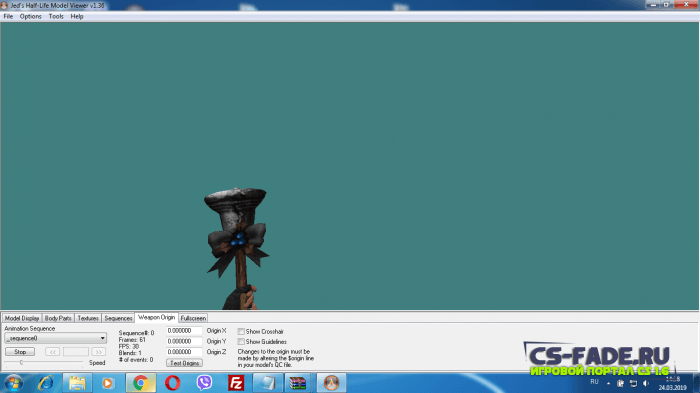Open the Options menu
This screenshot has height=393, width=700.
click(30, 17)
